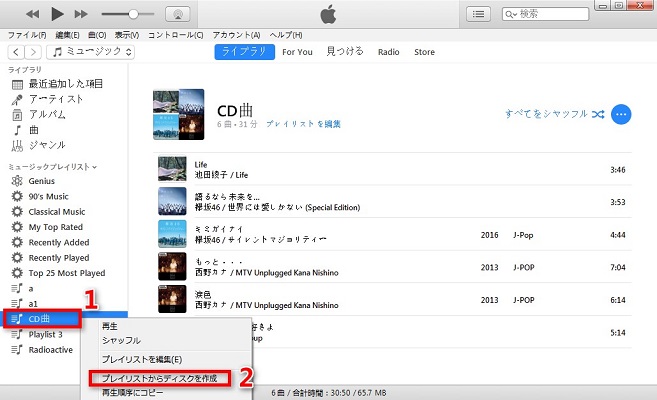Click the search field
This screenshot has height=400, width=657.
545,14
